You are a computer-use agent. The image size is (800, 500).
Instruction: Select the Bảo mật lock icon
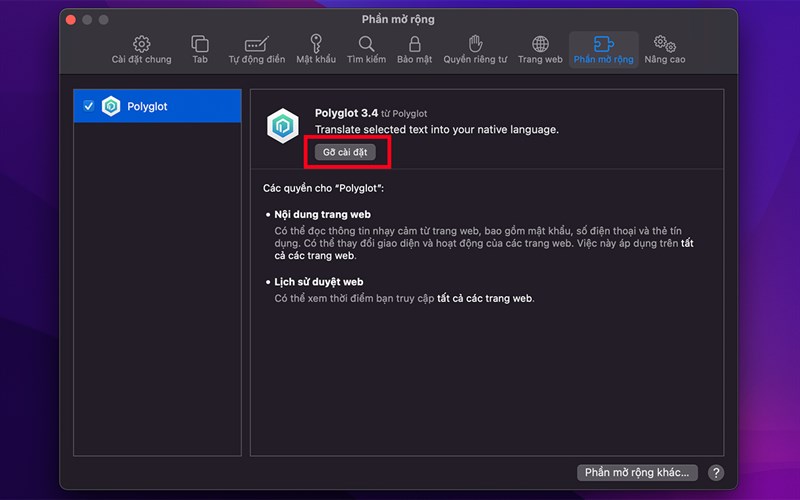pos(414,44)
